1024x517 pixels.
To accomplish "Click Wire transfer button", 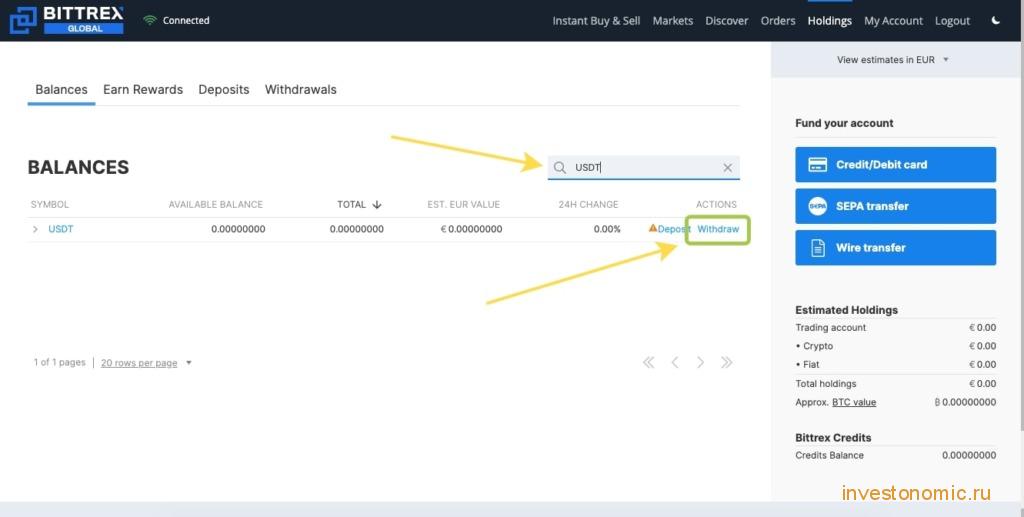I will click(895, 247).
